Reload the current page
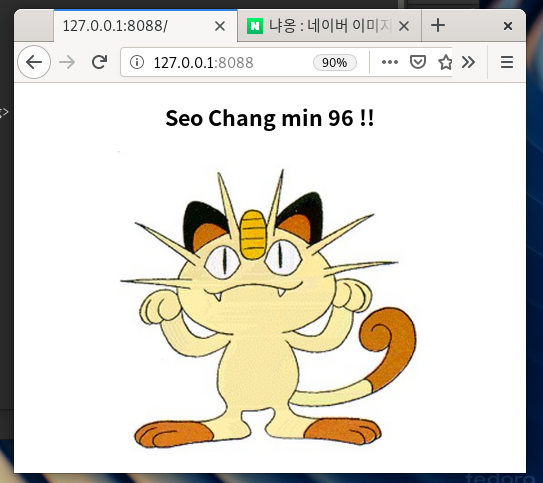Image resolution: width=543 pixels, height=483 pixels. pos(99,62)
